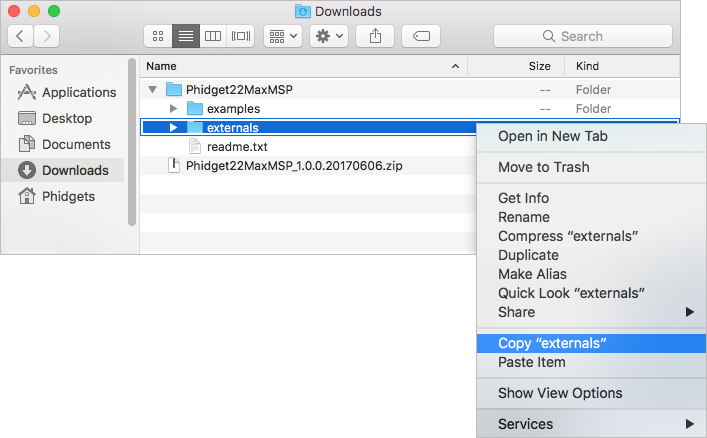This screenshot has height=438, width=707.
Task: Select the Phidget22MaxMSP folder icon
Action: point(174,89)
